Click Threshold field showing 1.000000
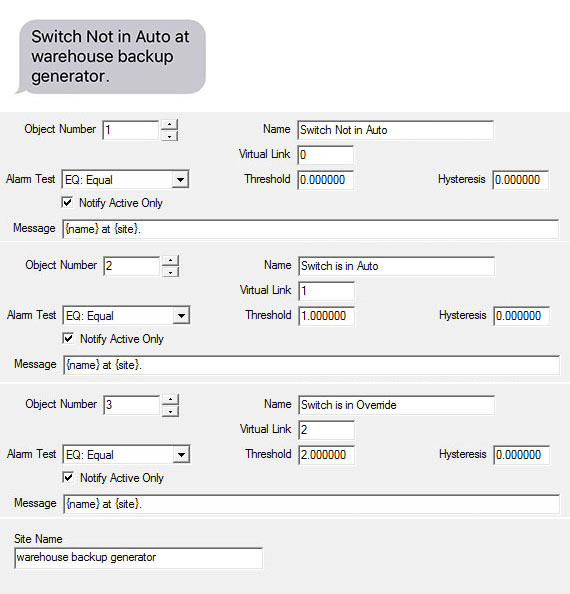Image resolution: width=570 pixels, height=594 pixels. coord(326,316)
